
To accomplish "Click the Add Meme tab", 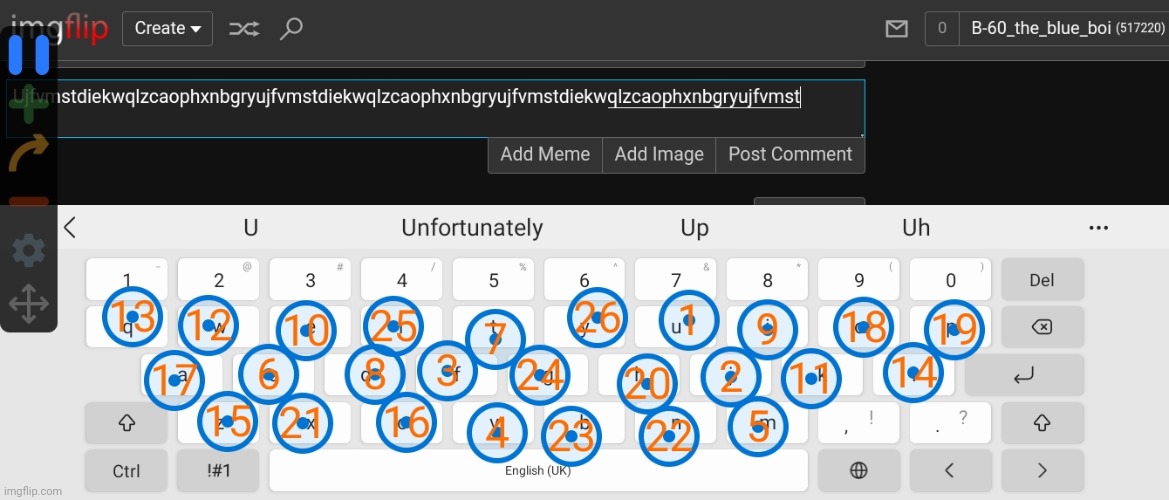I will [545, 154].
